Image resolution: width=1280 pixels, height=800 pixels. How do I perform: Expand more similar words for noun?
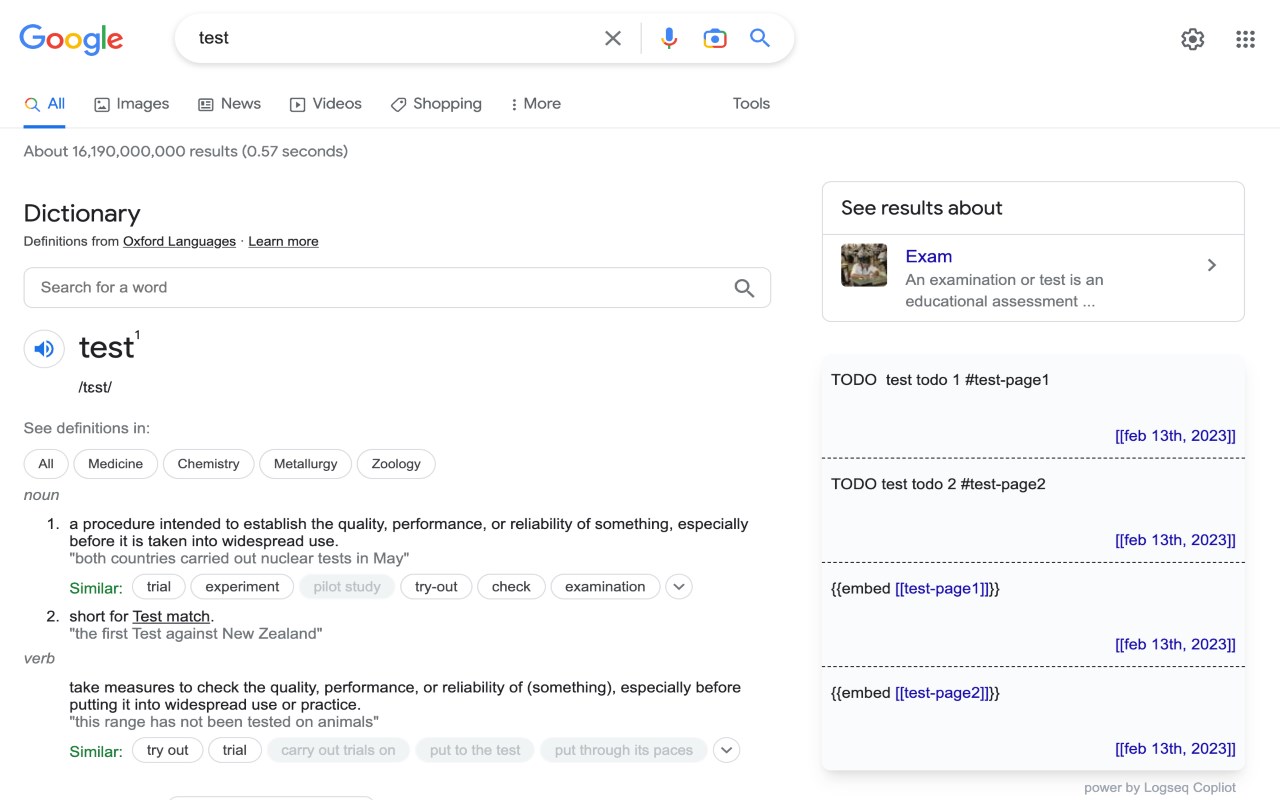pos(679,587)
